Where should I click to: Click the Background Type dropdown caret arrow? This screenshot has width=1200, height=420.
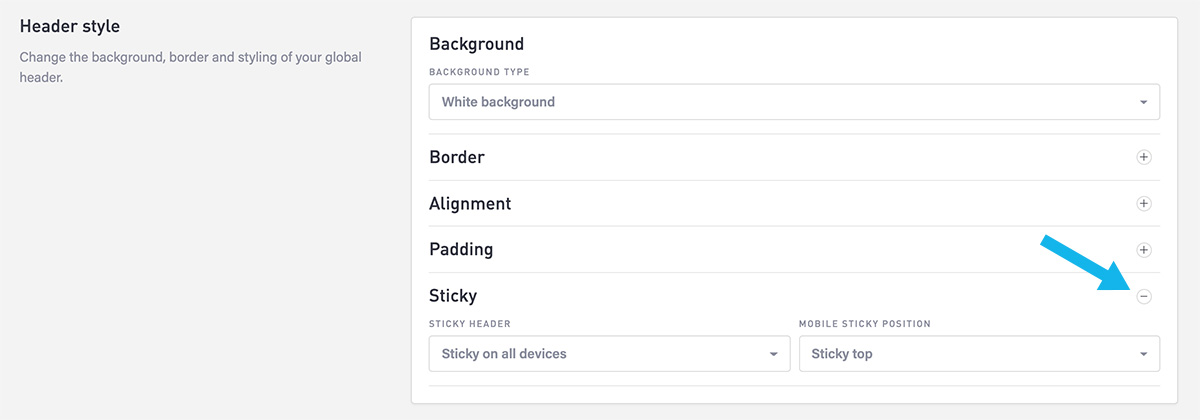pyautogui.click(x=1143, y=103)
